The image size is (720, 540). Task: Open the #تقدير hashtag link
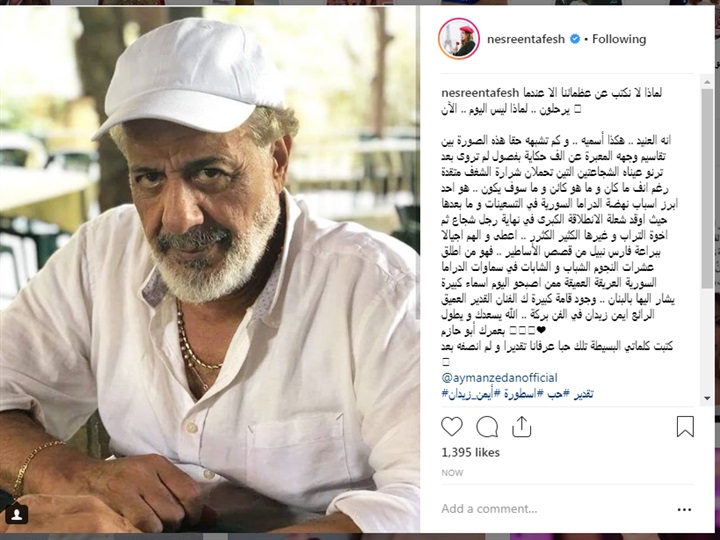pyautogui.click(x=579, y=394)
